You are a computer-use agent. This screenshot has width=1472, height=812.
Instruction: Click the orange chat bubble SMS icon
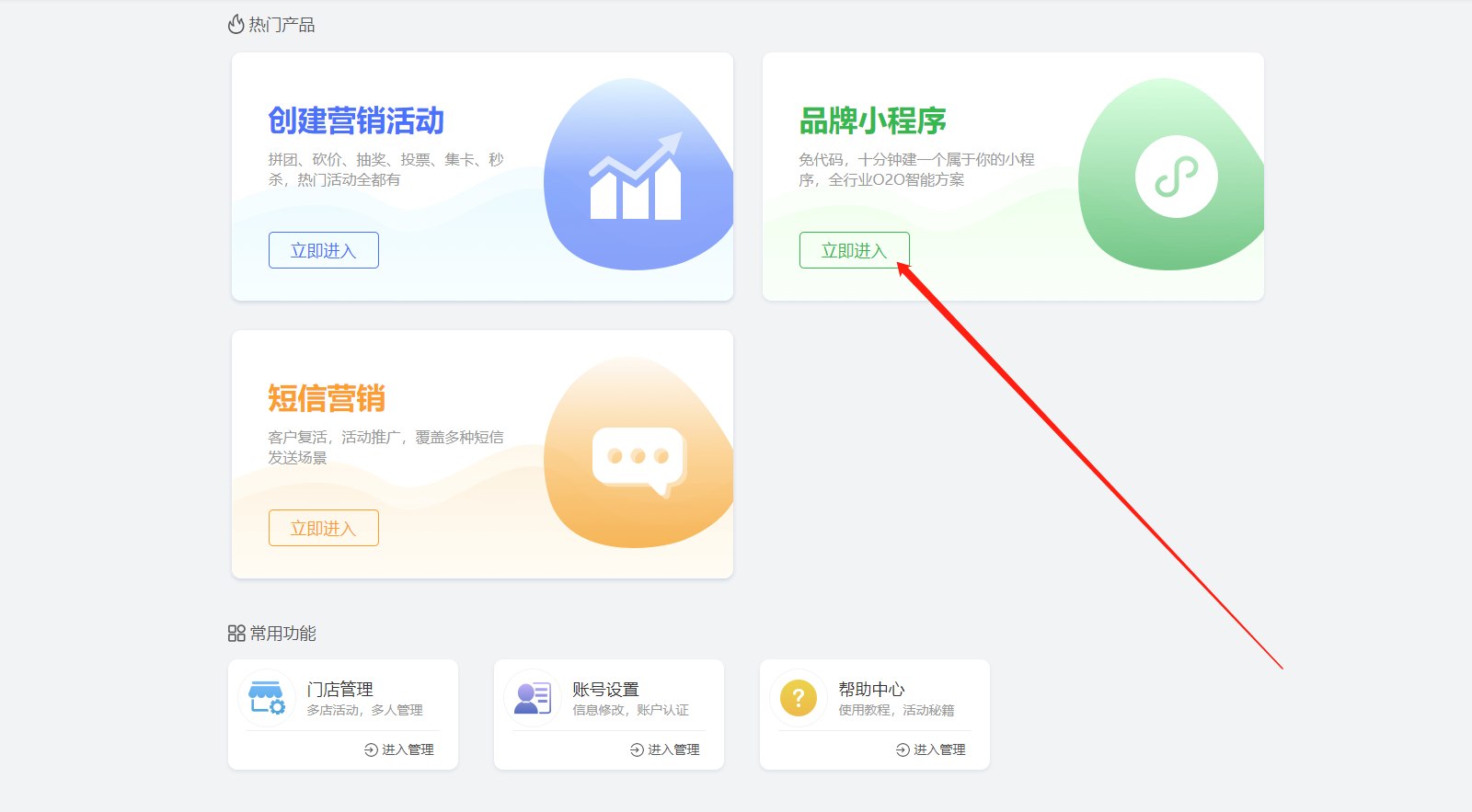point(638,459)
